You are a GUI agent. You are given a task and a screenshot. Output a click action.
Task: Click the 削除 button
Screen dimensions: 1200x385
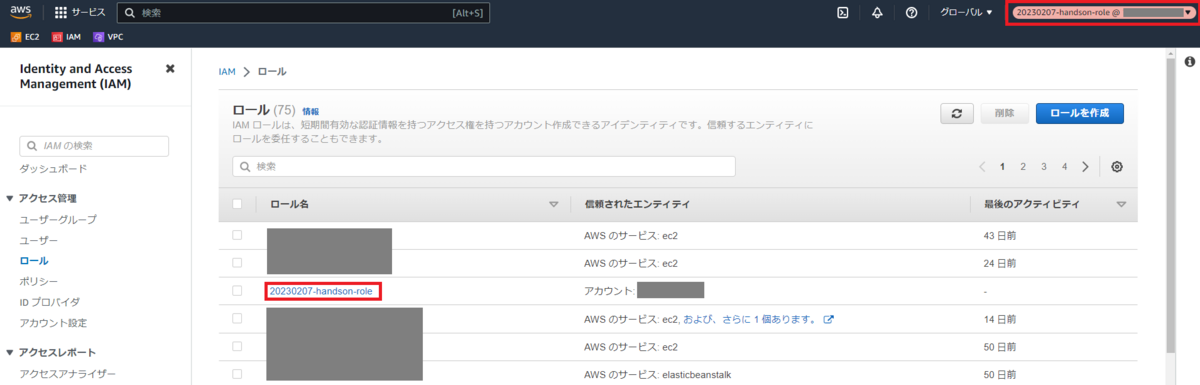click(1004, 113)
